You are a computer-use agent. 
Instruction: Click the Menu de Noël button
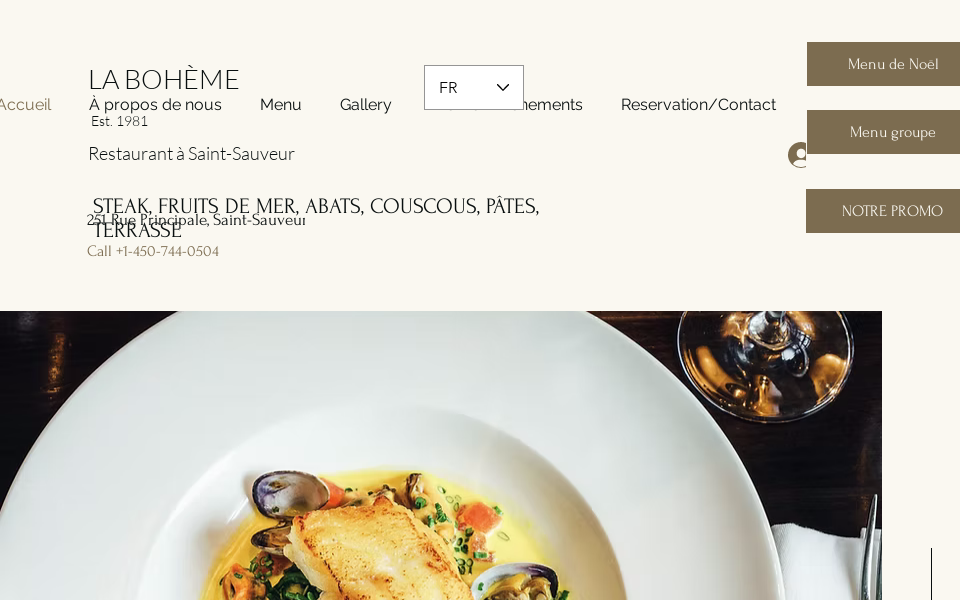[x=883, y=64]
